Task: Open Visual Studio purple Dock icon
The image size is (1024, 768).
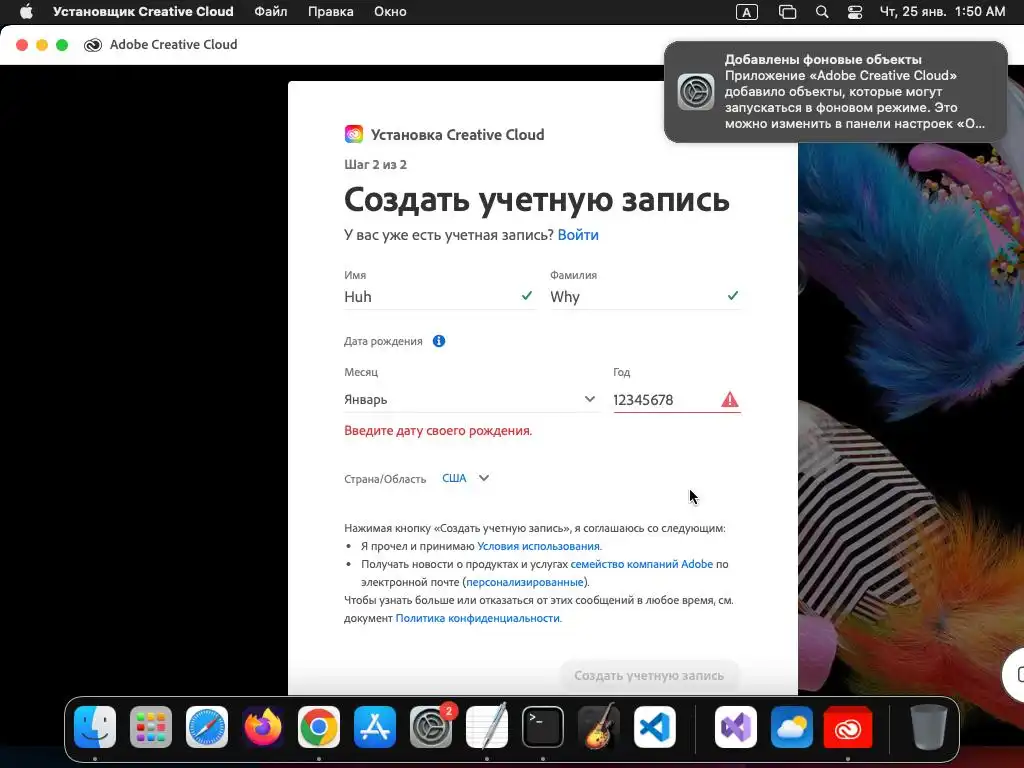Action: (736, 727)
